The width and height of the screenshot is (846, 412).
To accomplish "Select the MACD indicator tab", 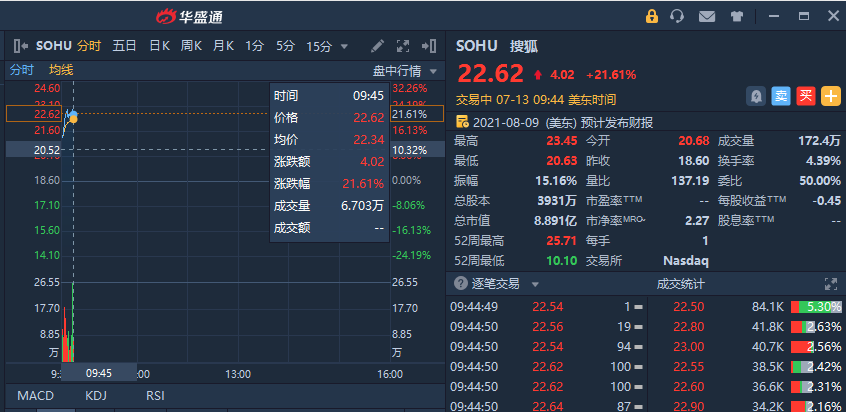I will click(35, 396).
